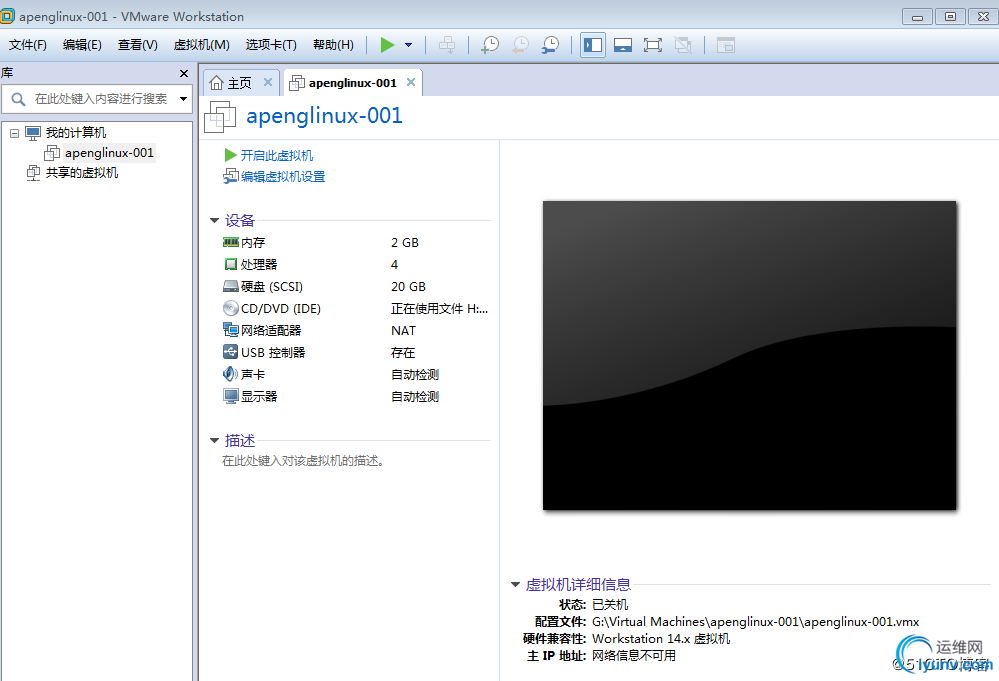Image resolution: width=999 pixels, height=681 pixels.
Task: Click the description text field placeholder
Action: pyautogui.click(x=303, y=461)
